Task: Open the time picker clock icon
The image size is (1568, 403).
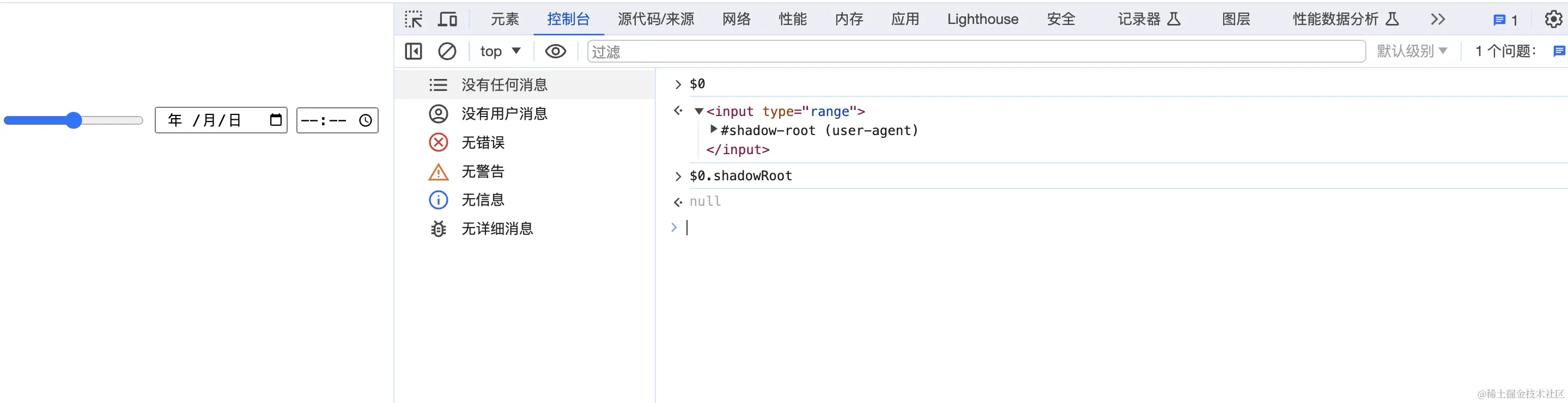Action: [365, 120]
